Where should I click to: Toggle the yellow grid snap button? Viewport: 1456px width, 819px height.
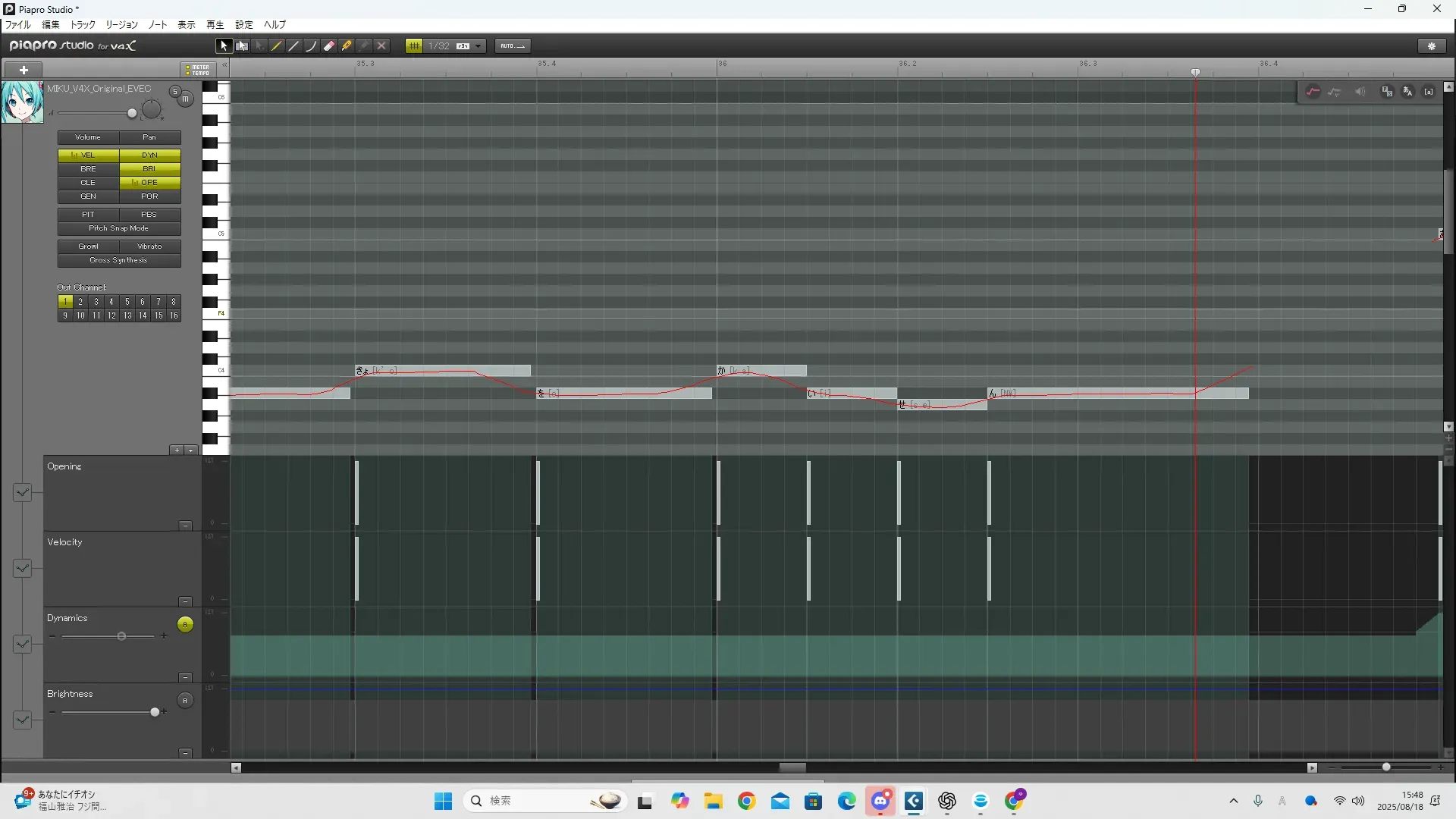(x=414, y=46)
